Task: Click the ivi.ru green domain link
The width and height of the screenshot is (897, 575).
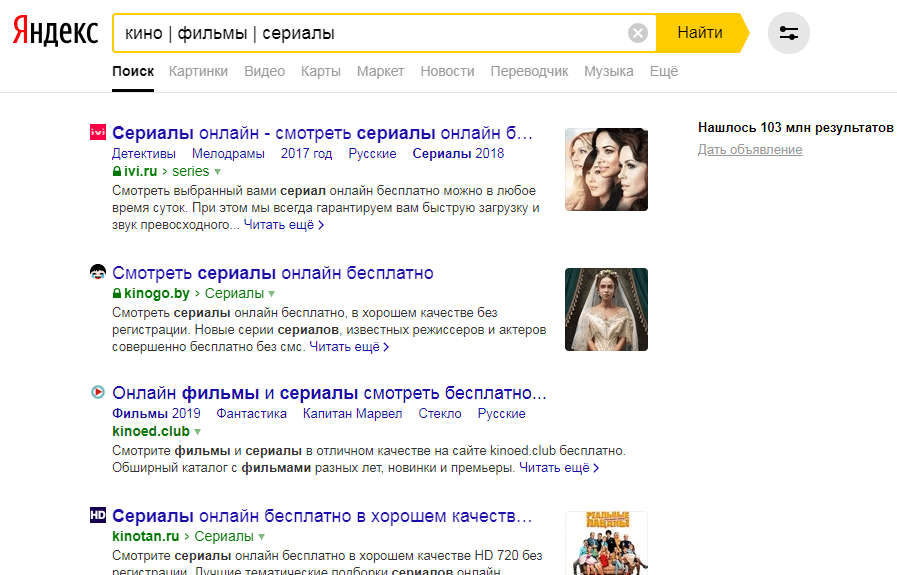Action: pyautogui.click(x=140, y=171)
